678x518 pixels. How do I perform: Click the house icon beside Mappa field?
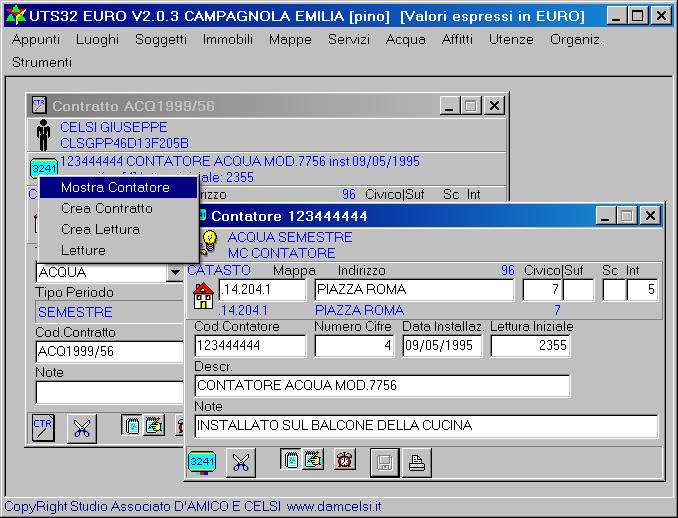(203, 295)
